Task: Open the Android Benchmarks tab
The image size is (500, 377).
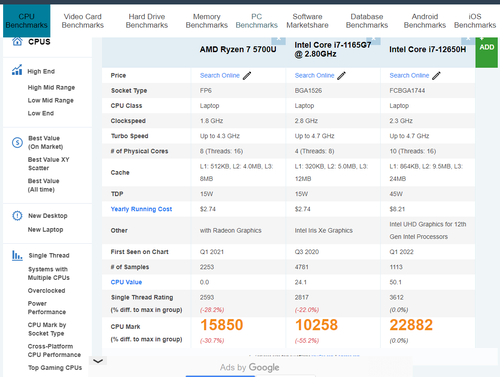Action: tap(425, 21)
